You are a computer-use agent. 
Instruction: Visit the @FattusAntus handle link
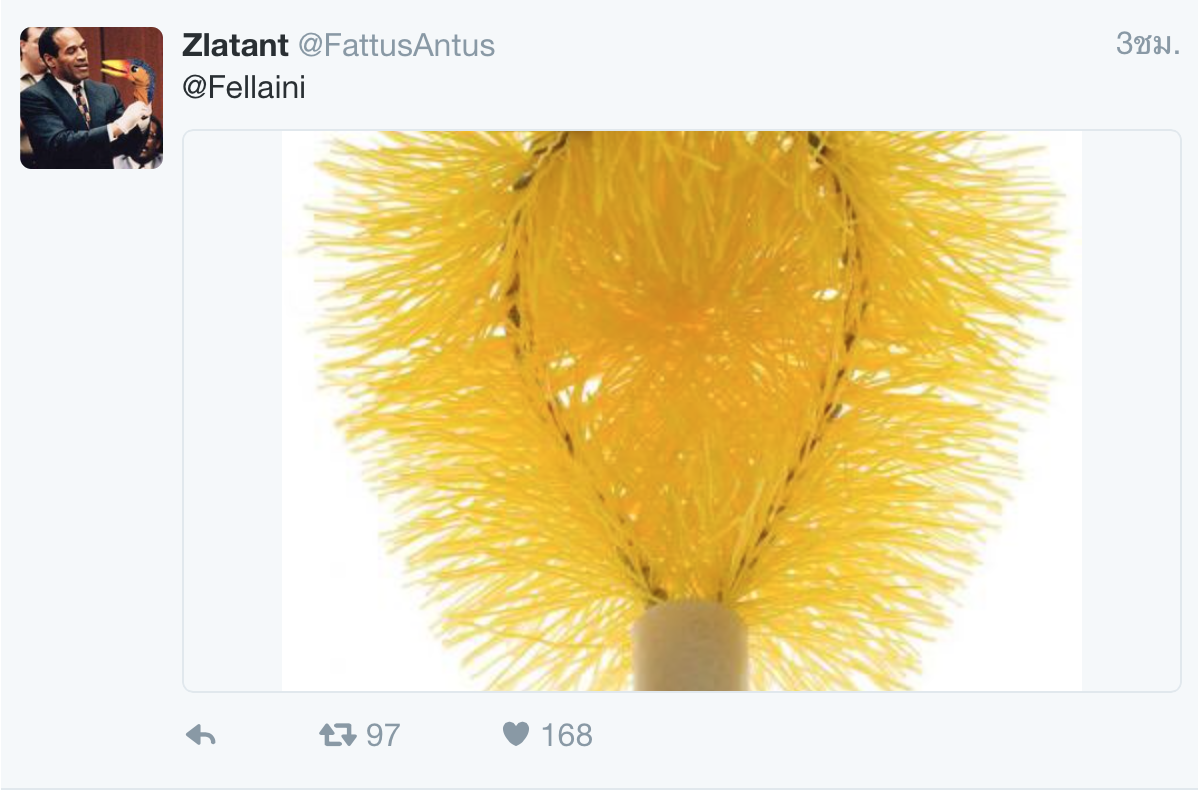[396, 45]
